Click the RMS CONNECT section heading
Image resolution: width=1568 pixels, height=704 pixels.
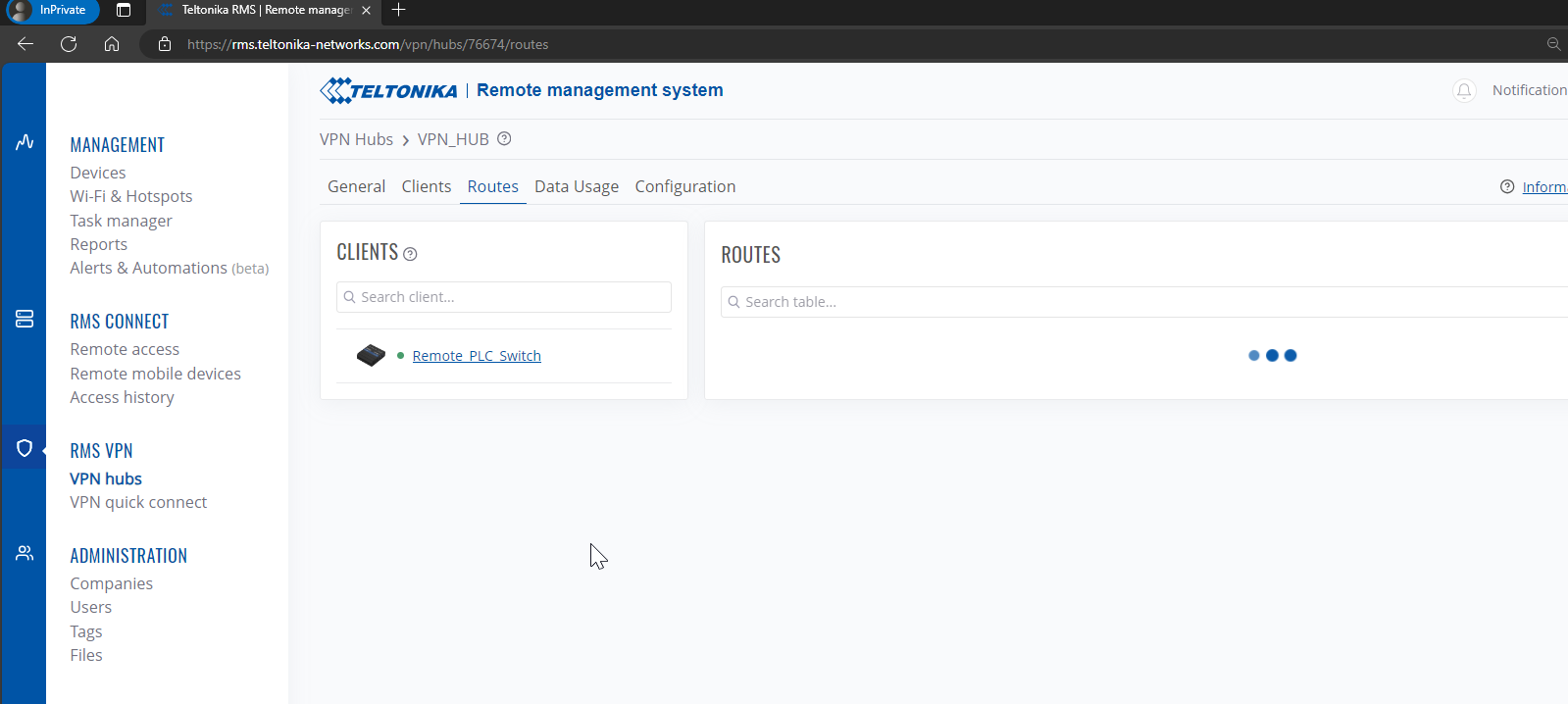tap(120, 322)
